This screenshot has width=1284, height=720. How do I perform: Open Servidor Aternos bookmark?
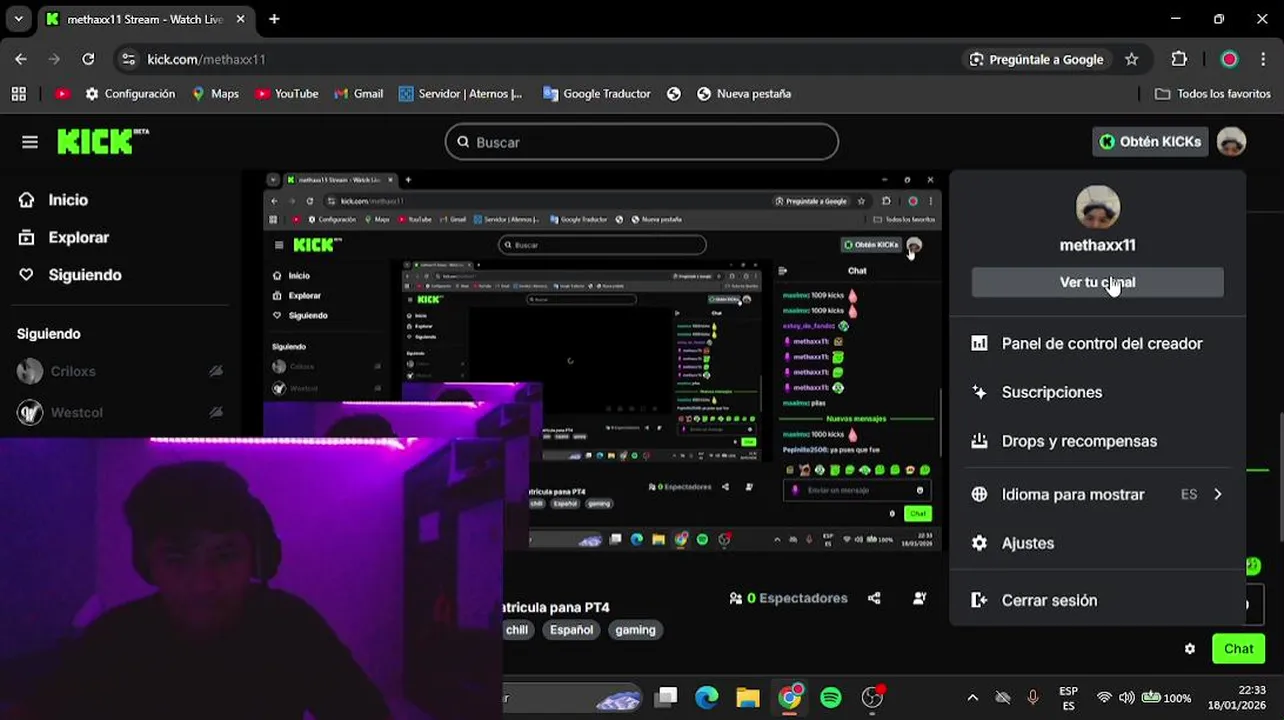(460, 94)
